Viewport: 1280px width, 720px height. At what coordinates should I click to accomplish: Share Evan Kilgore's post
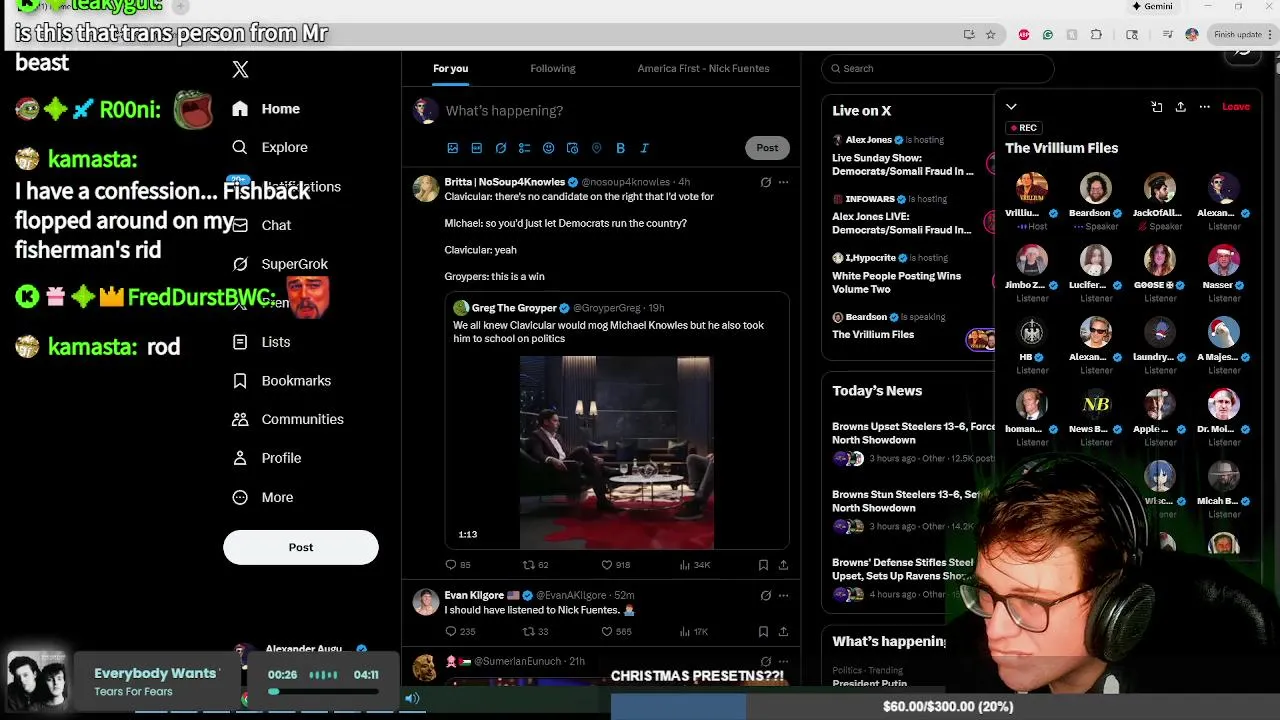click(x=783, y=632)
